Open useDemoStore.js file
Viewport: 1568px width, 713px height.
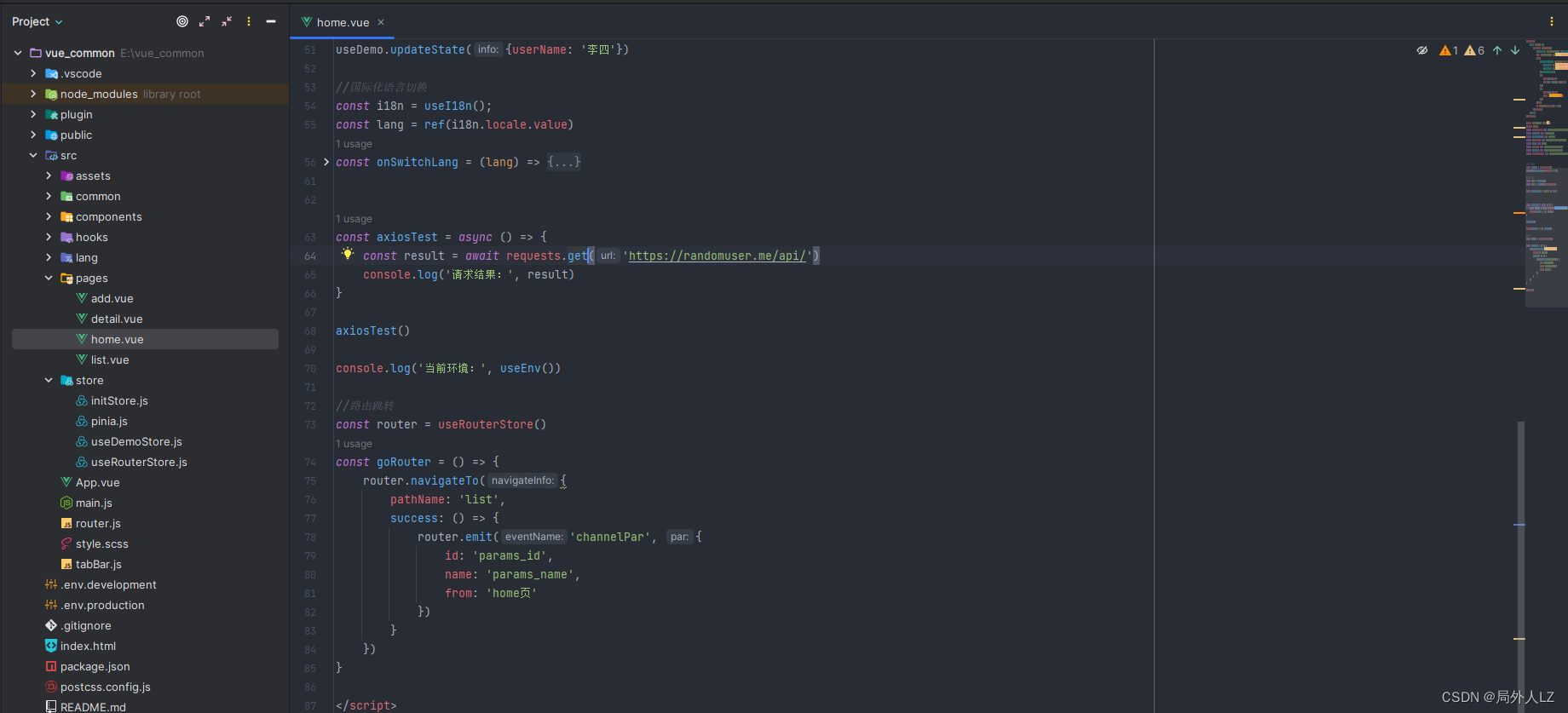pos(136,441)
